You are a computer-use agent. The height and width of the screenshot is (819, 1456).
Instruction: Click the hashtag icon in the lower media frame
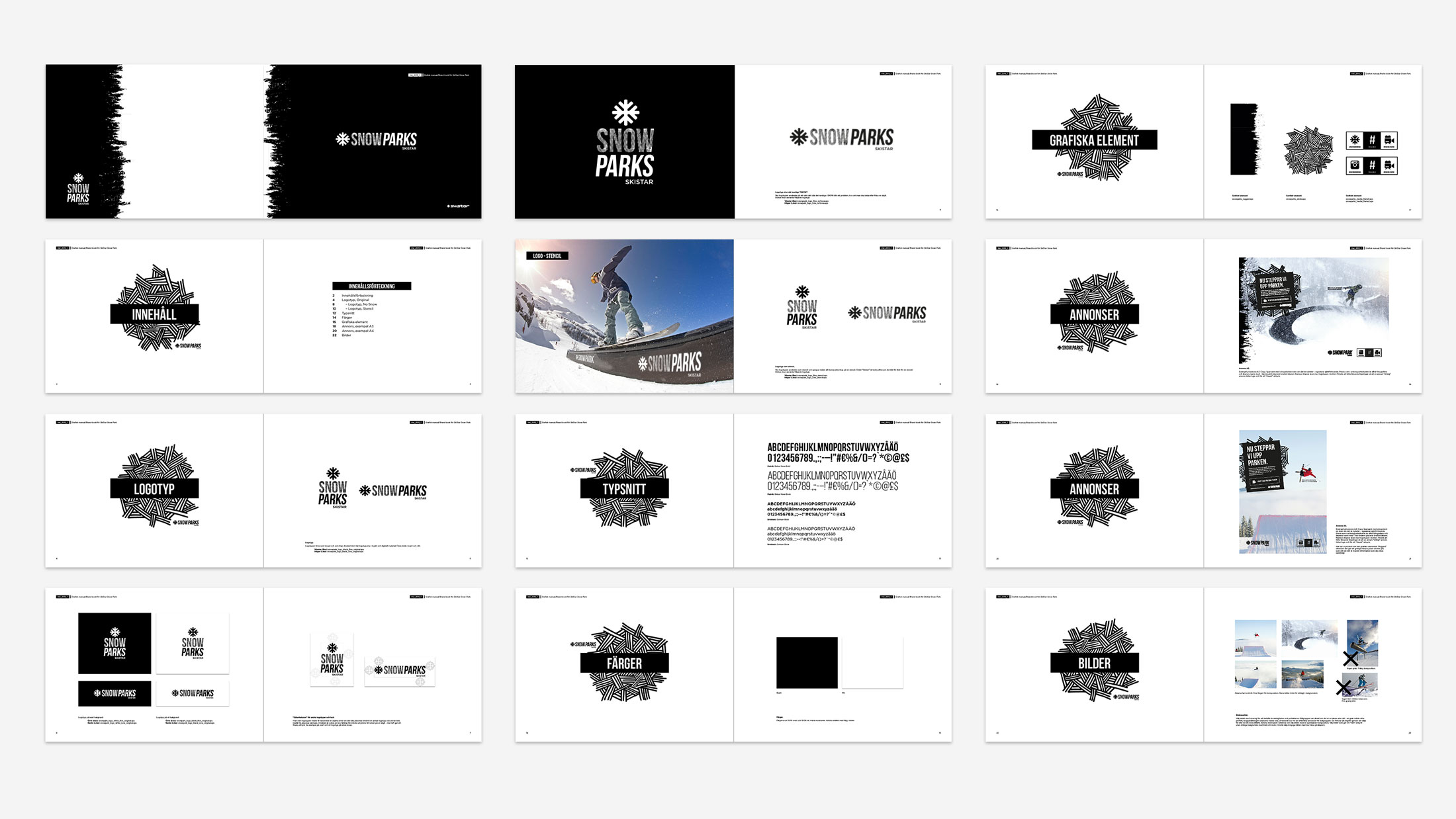(1372, 165)
